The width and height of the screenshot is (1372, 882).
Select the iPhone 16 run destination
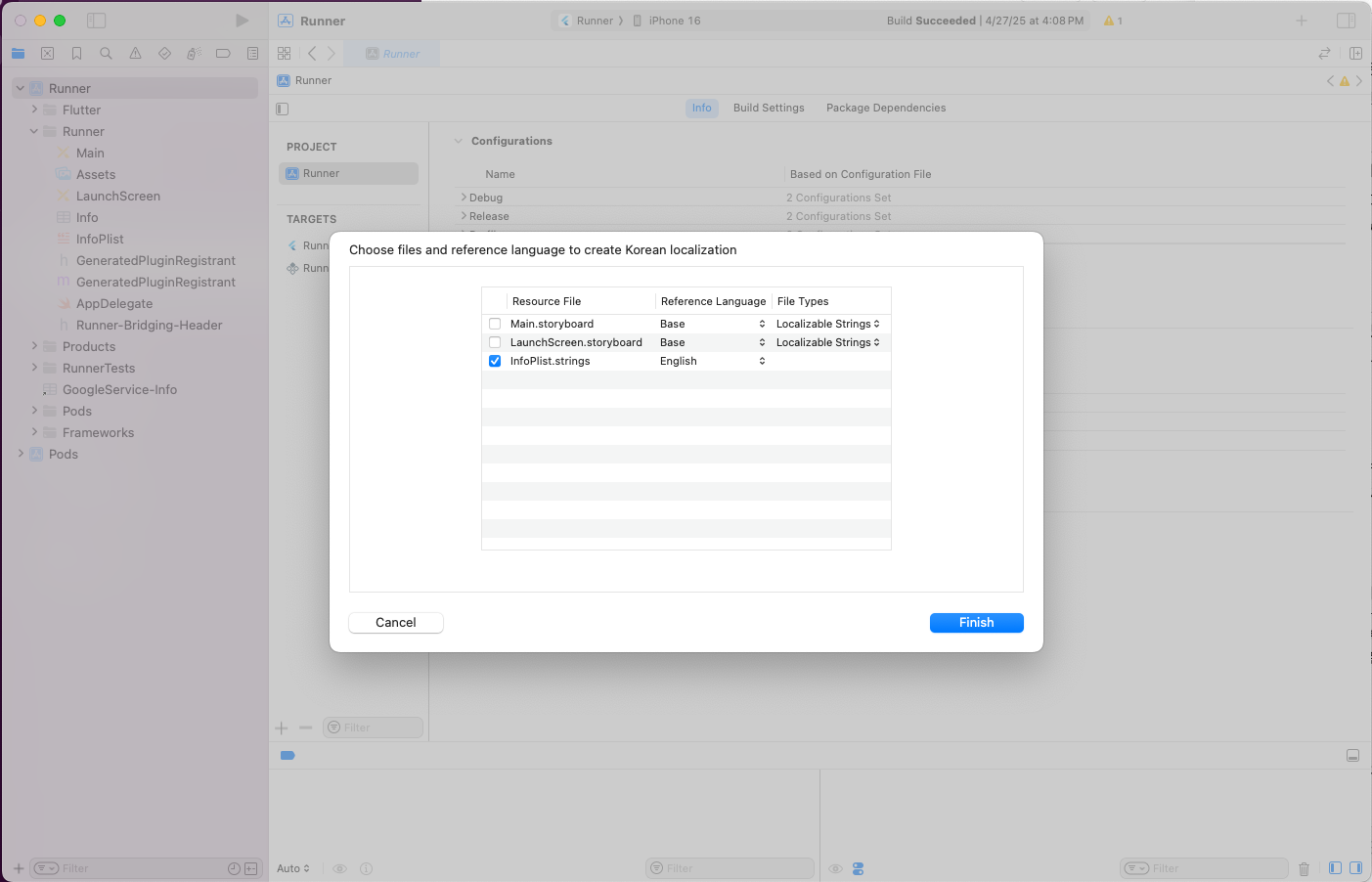pos(667,21)
